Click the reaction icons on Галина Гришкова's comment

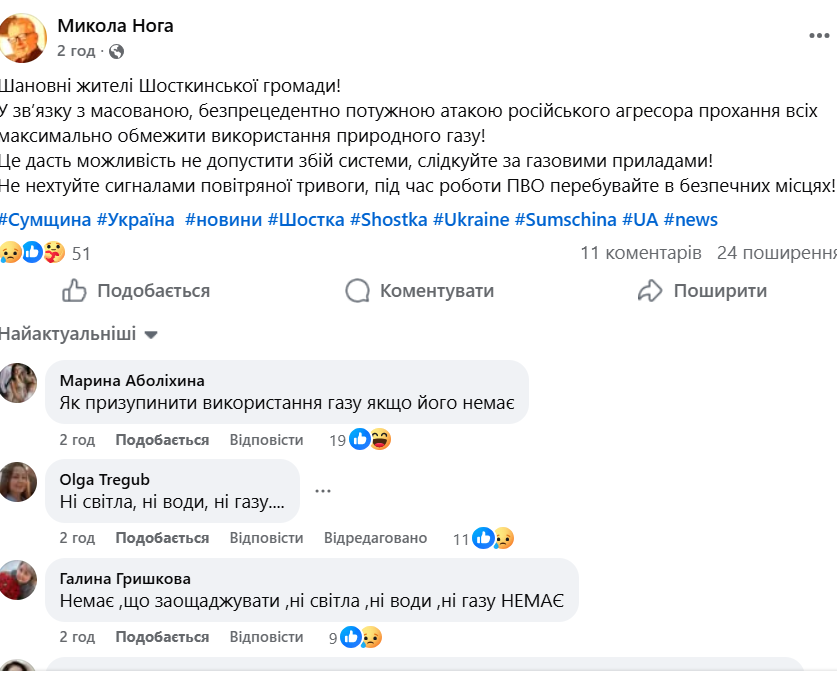[x=361, y=637]
